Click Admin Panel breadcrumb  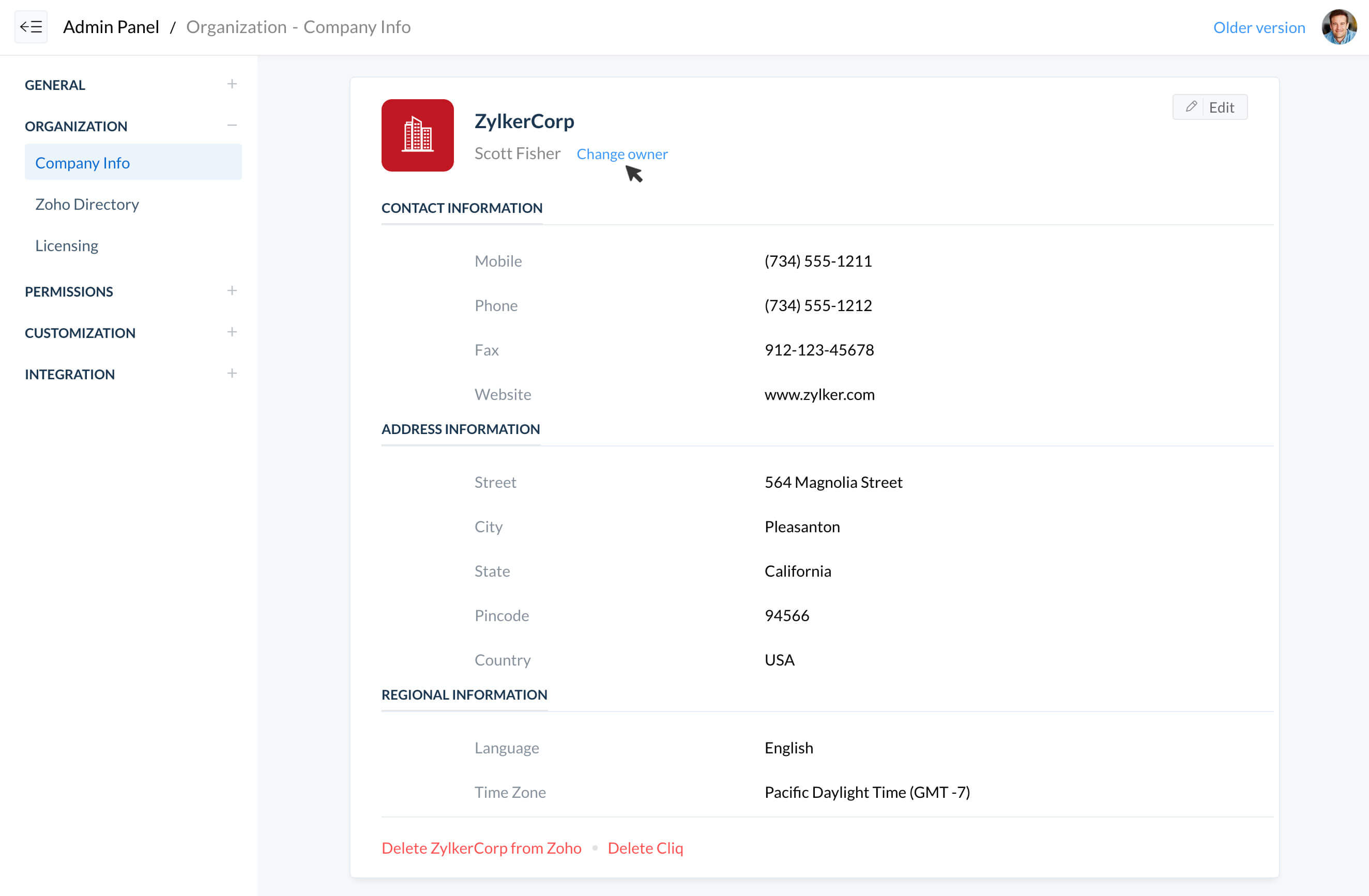click(111, 27)
